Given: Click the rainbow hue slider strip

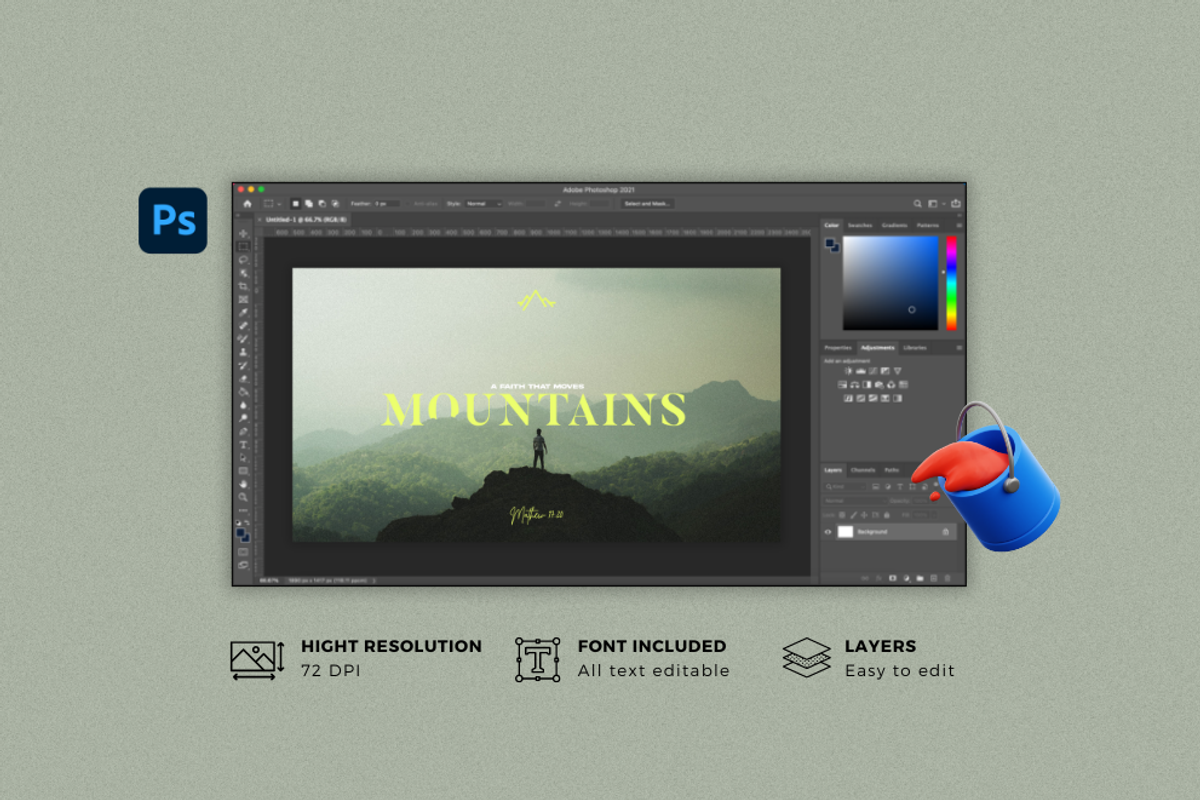Looking at the screenshot, I should (951, 283).
